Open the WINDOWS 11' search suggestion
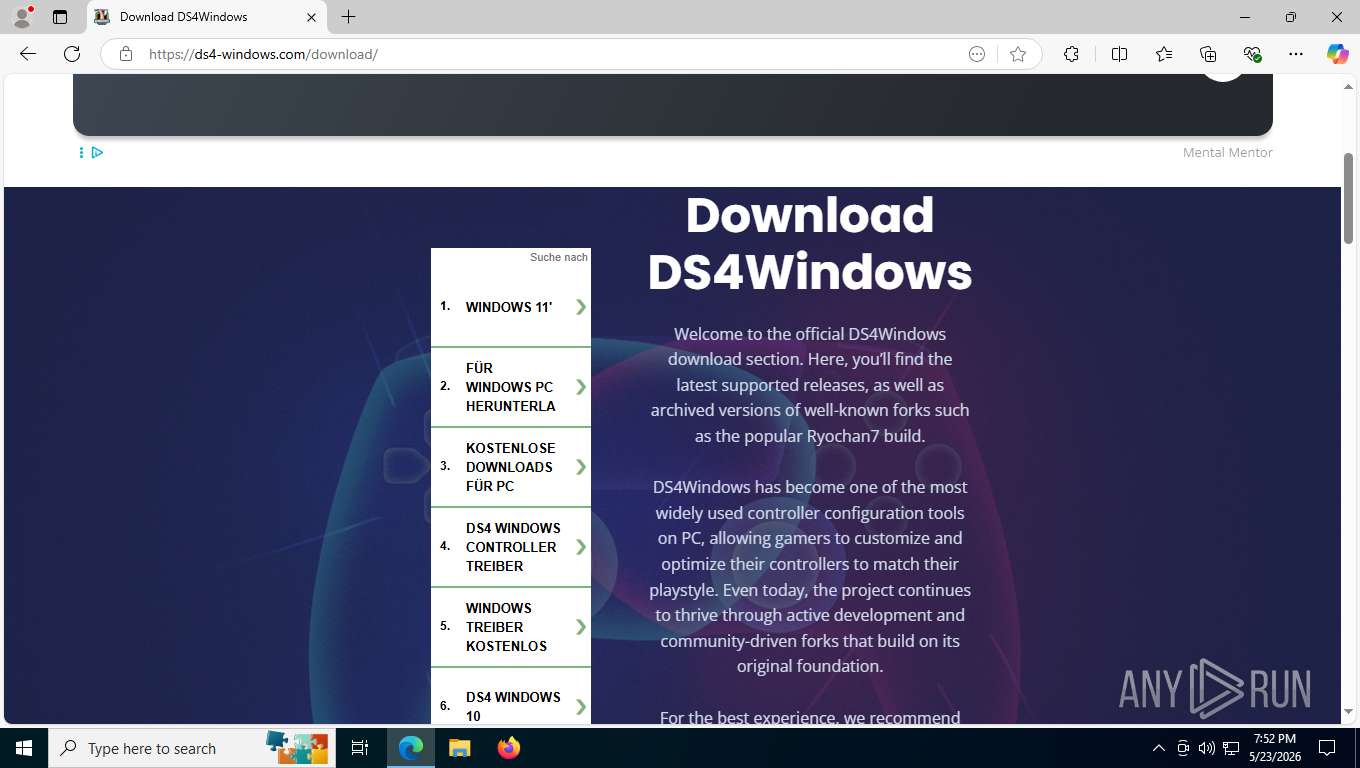Viewport: 1360px width, 768px height. (x=511, y=307)
